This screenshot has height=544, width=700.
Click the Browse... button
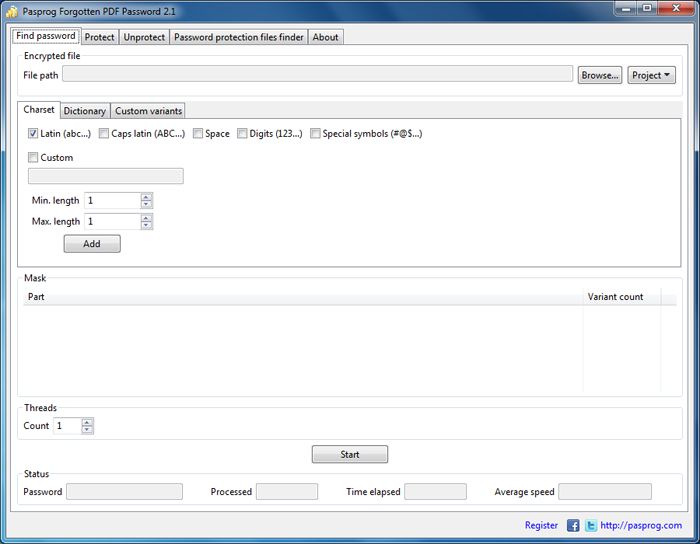click(x=600, y=75)
